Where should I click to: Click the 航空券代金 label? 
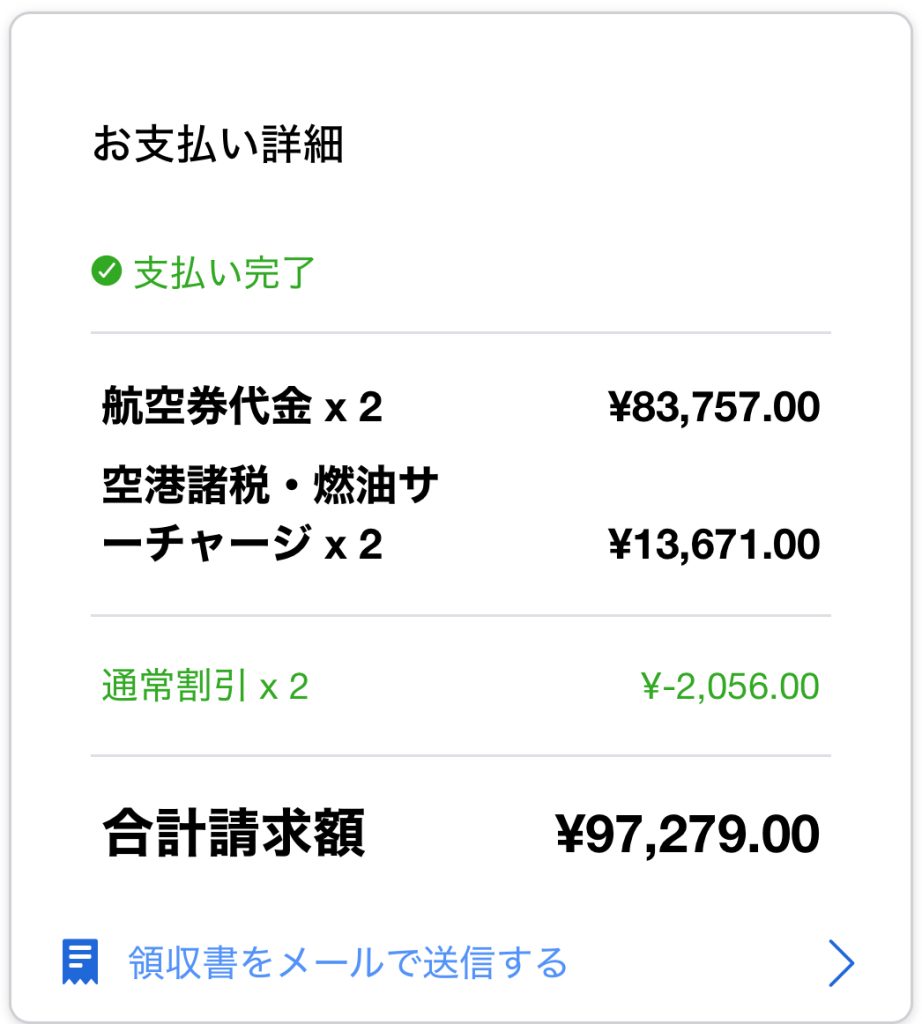coord(207,408)
